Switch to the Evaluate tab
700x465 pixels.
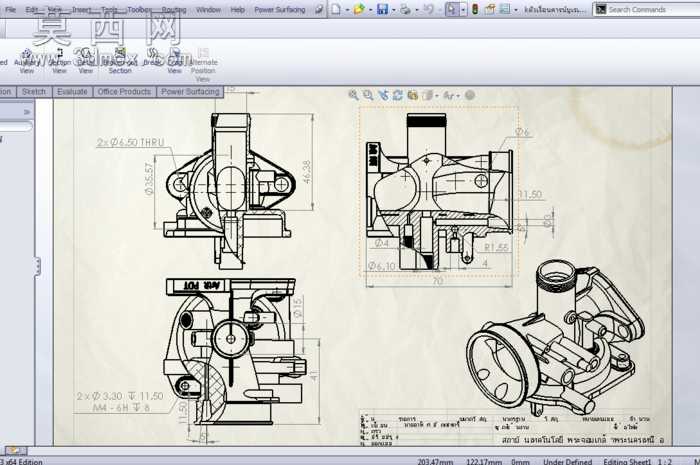click(72, 91)
